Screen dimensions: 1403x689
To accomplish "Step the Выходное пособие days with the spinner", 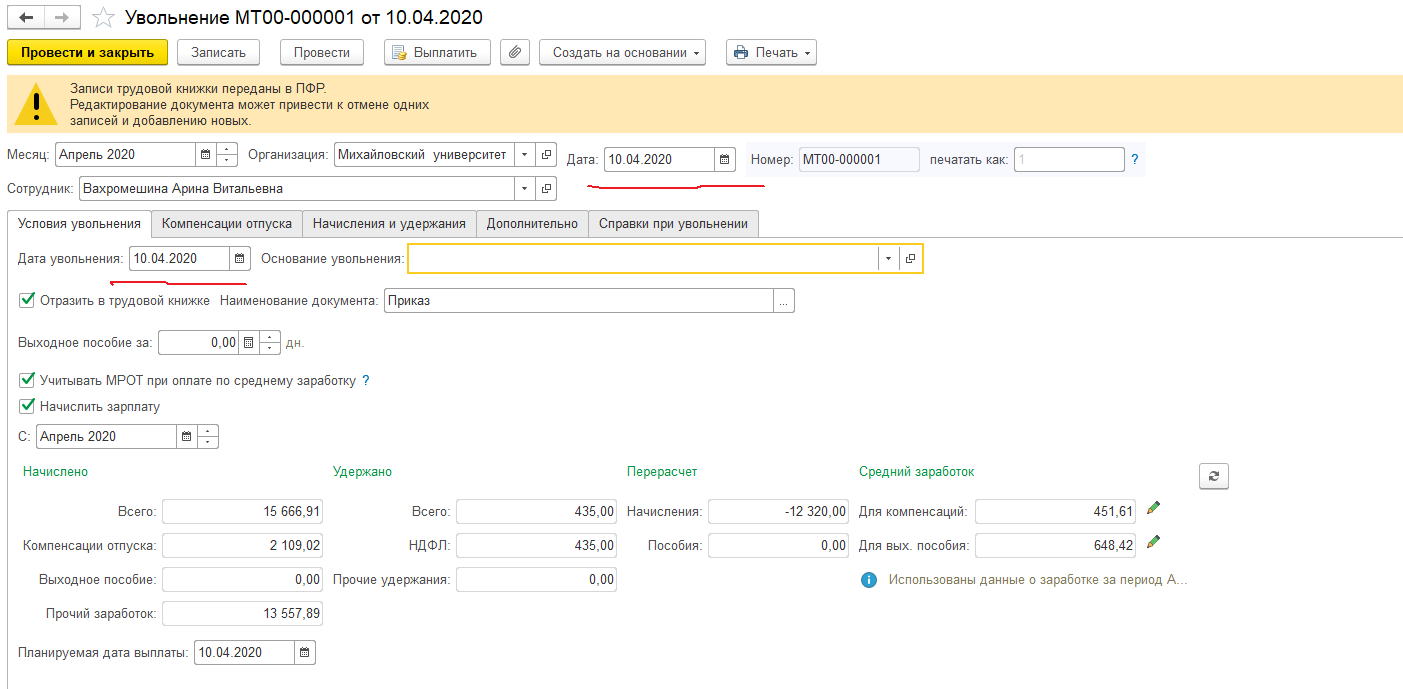I will coord(270,342).
